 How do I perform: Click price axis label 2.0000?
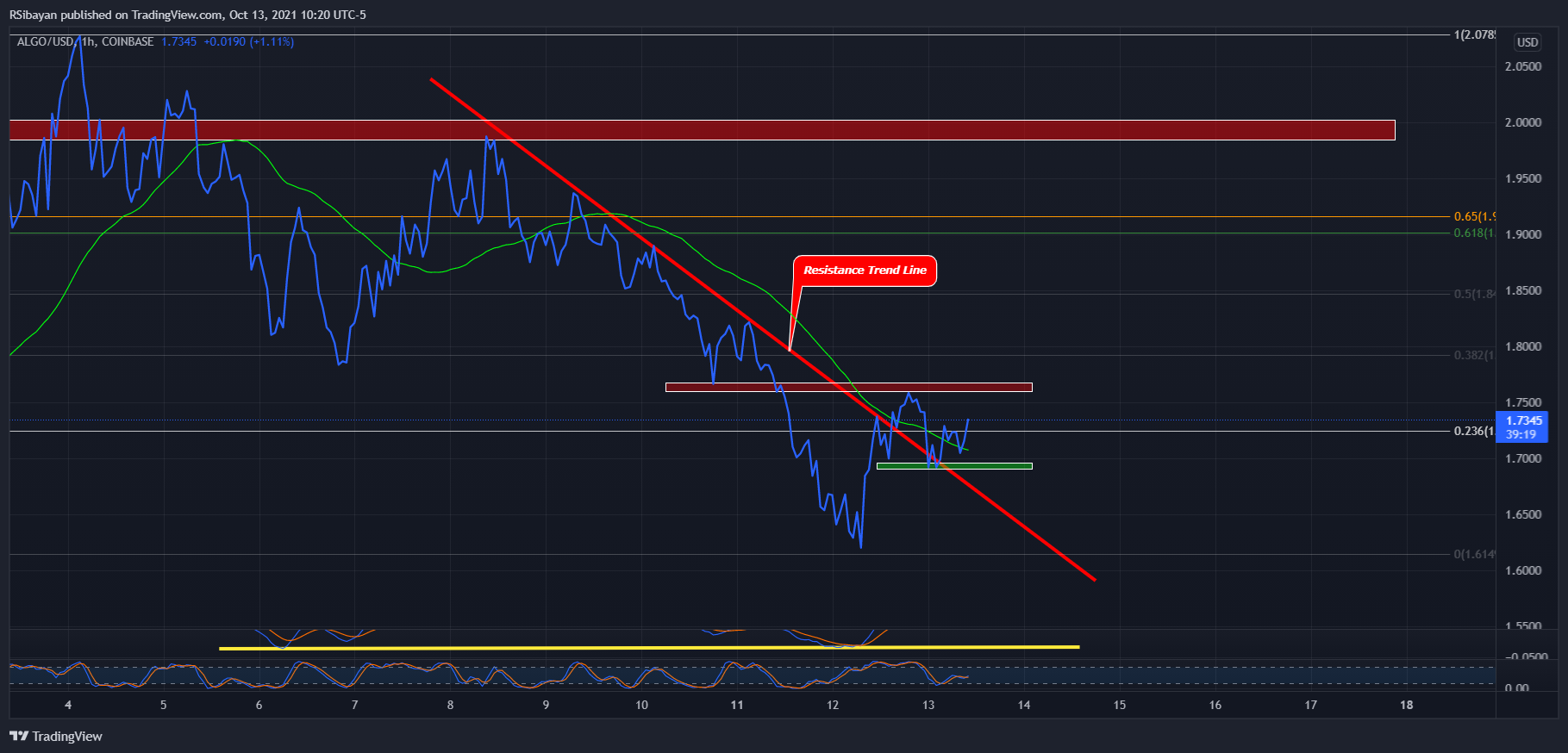tap(1523, 122)
